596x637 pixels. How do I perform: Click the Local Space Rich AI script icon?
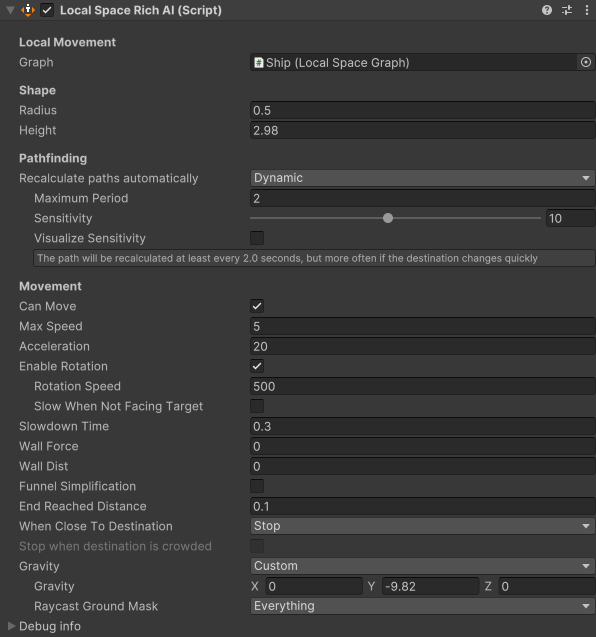(28, 10)
